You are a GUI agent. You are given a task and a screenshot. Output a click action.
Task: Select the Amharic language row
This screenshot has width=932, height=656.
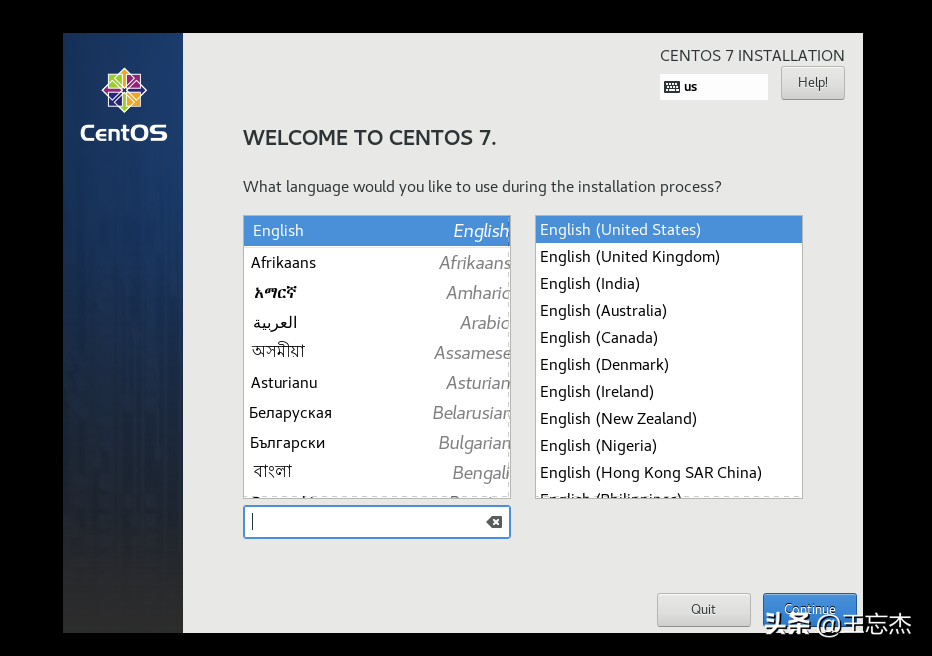tap(377, 293)
